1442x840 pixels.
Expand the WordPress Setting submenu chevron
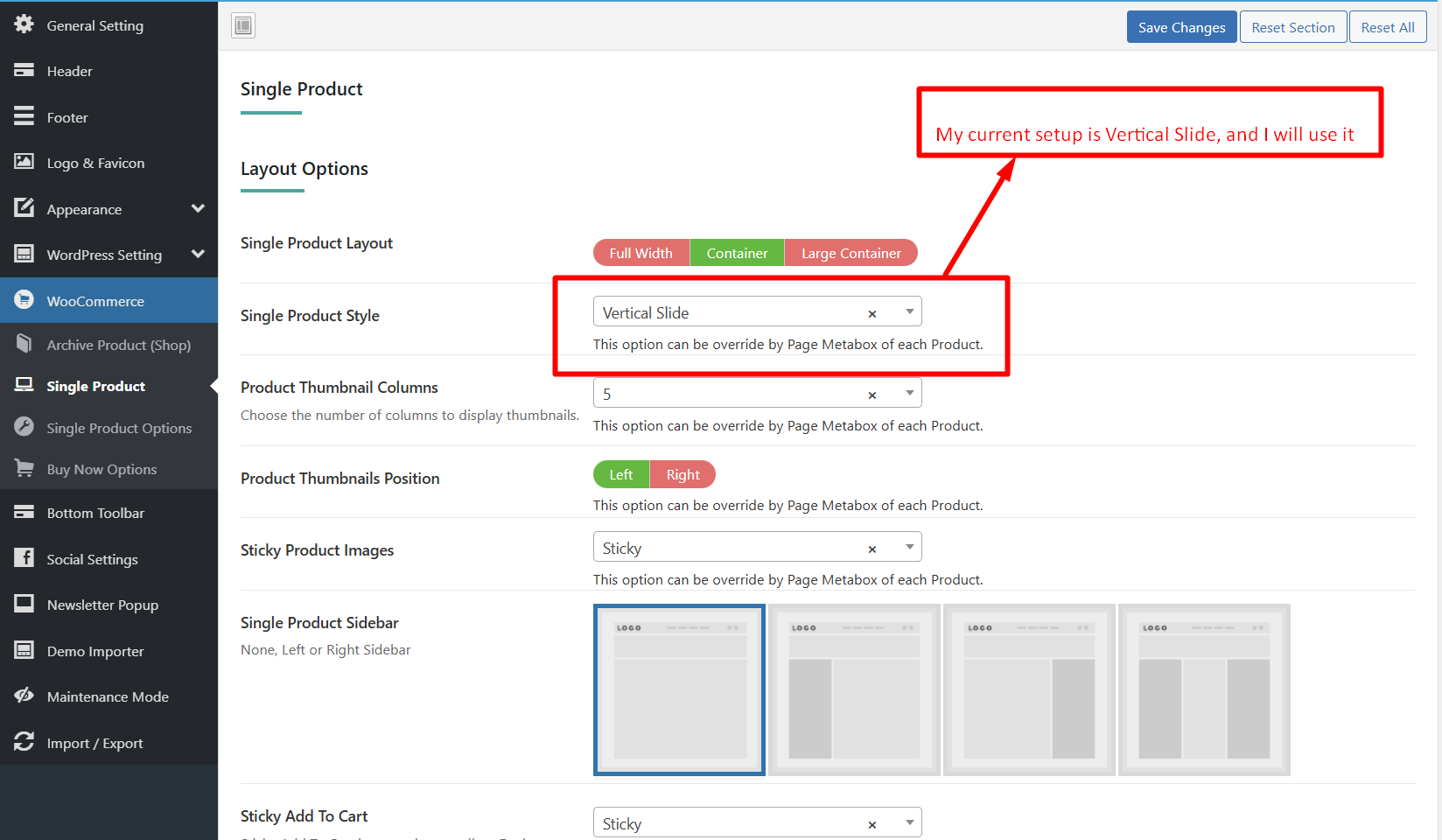[198, 254]
